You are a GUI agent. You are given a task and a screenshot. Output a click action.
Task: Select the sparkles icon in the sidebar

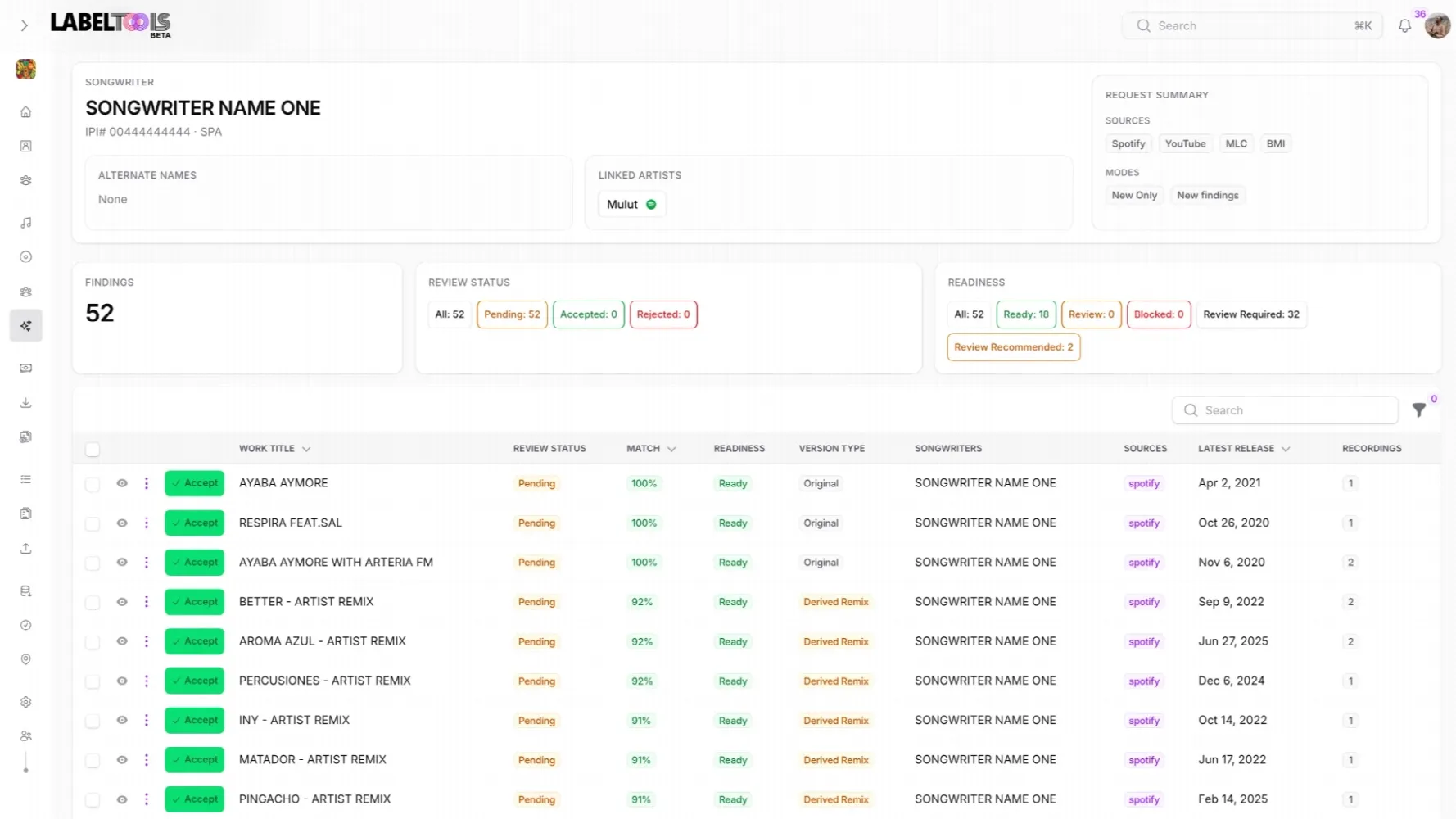[x=26, y=326]
